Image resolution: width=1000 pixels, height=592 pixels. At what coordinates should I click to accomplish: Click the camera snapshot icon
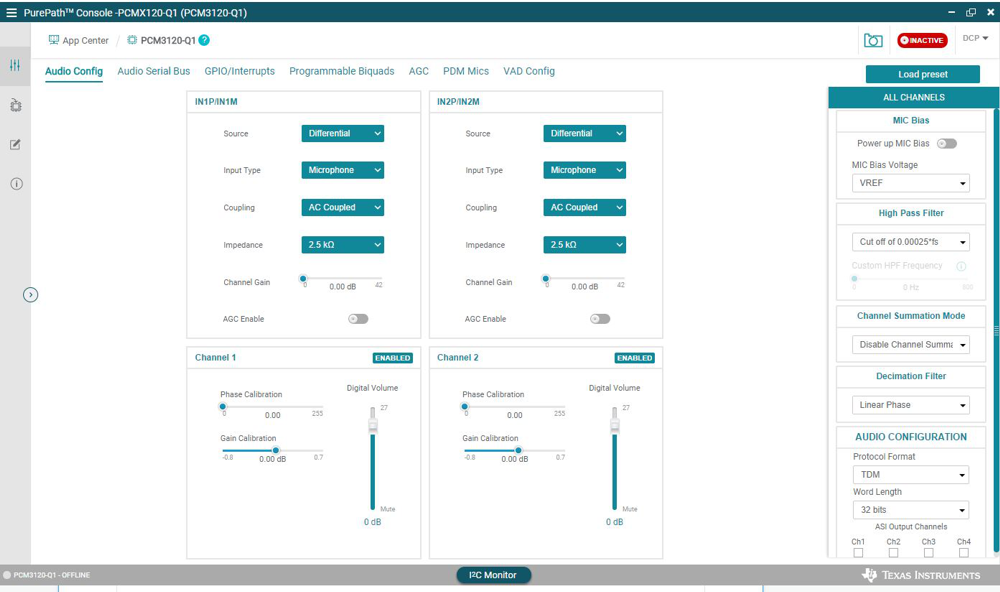point(873,40)
